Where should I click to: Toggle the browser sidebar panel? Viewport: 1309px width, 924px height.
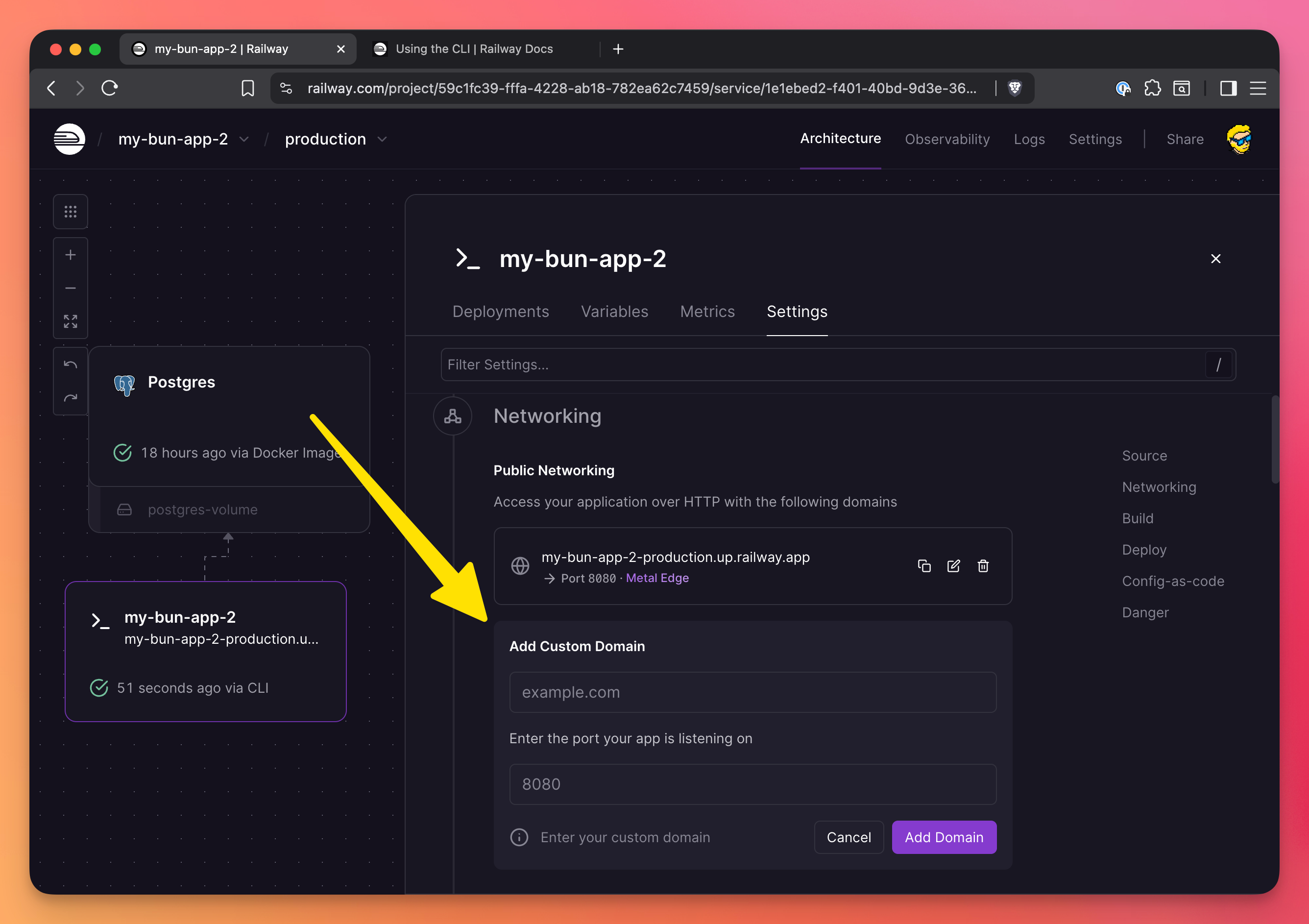pos(1228,88)
